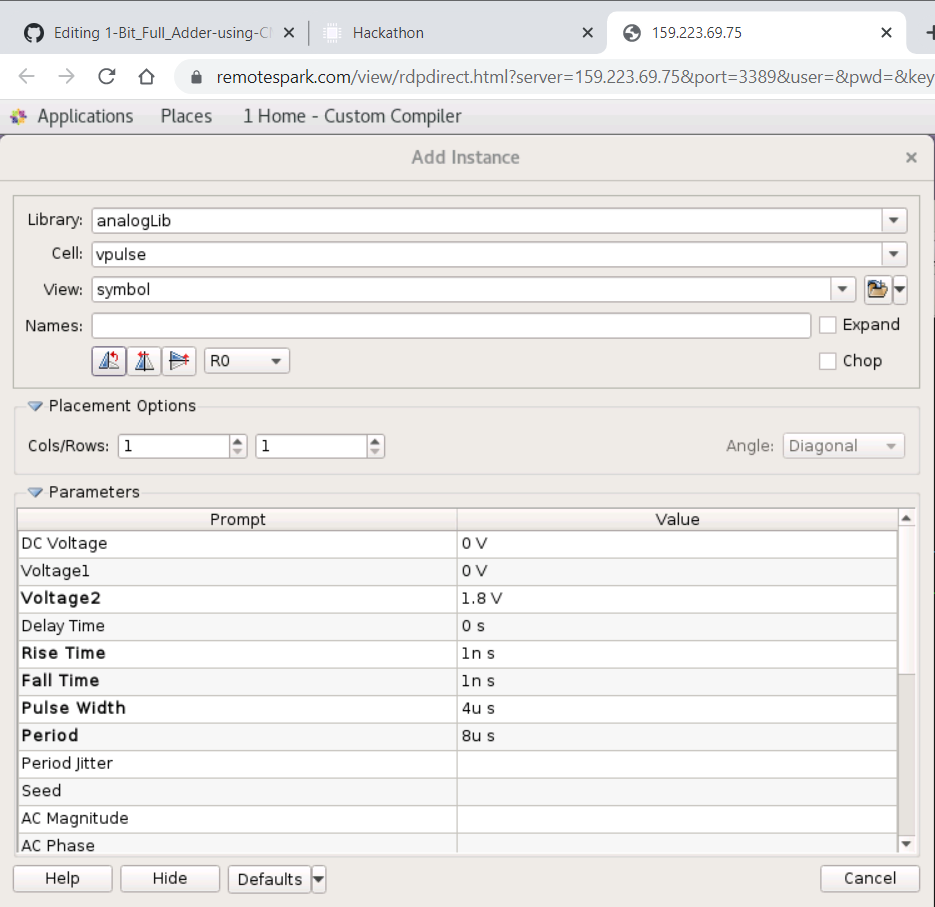The image size is (935, 907).
Task: Collapse the Placement Options section
Action: (x=35, y=405)
